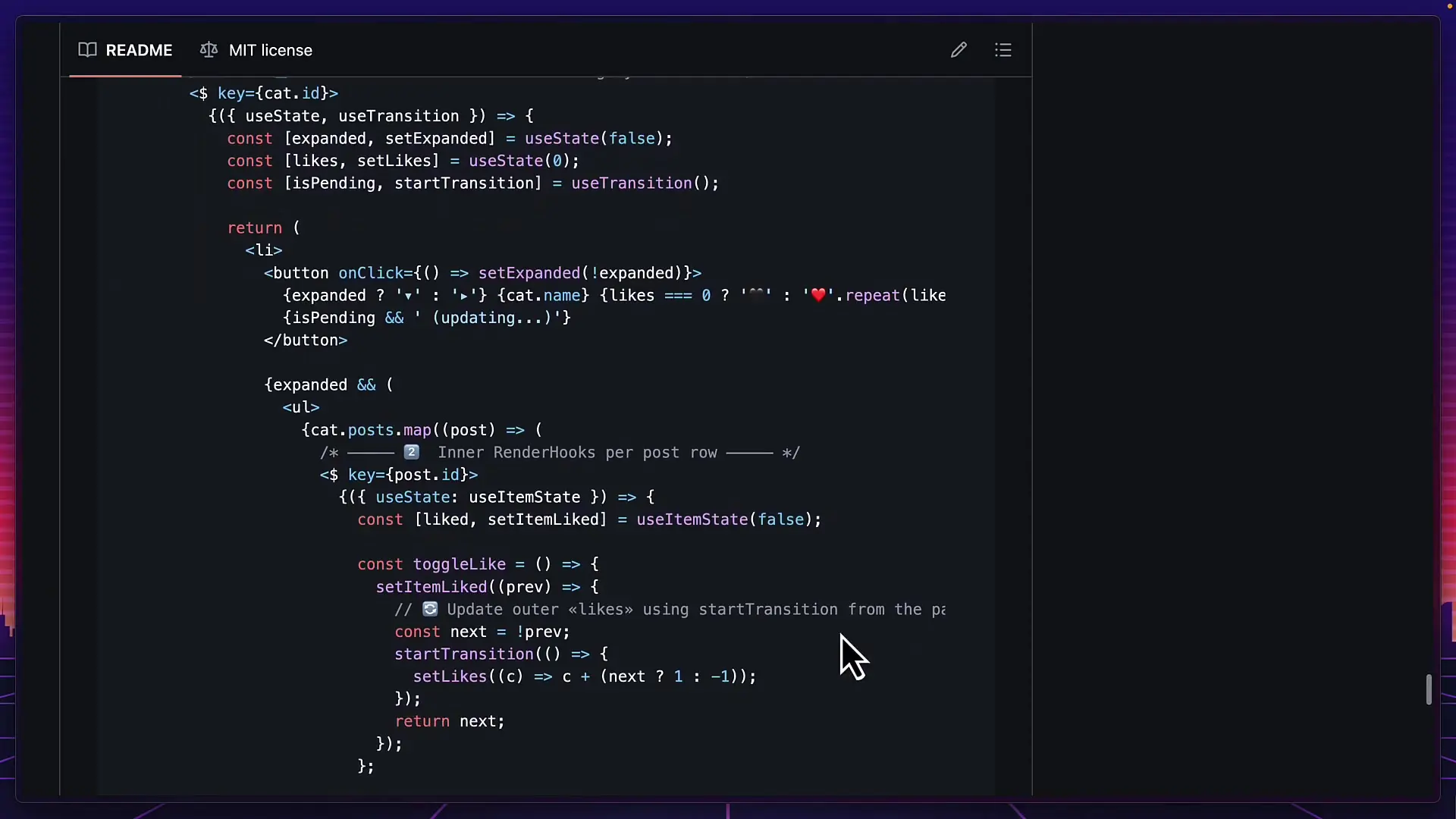This screenshot has width=1456, height=819.
Task: Click 'useItemState(false)' call text
Action: (724, 519)
